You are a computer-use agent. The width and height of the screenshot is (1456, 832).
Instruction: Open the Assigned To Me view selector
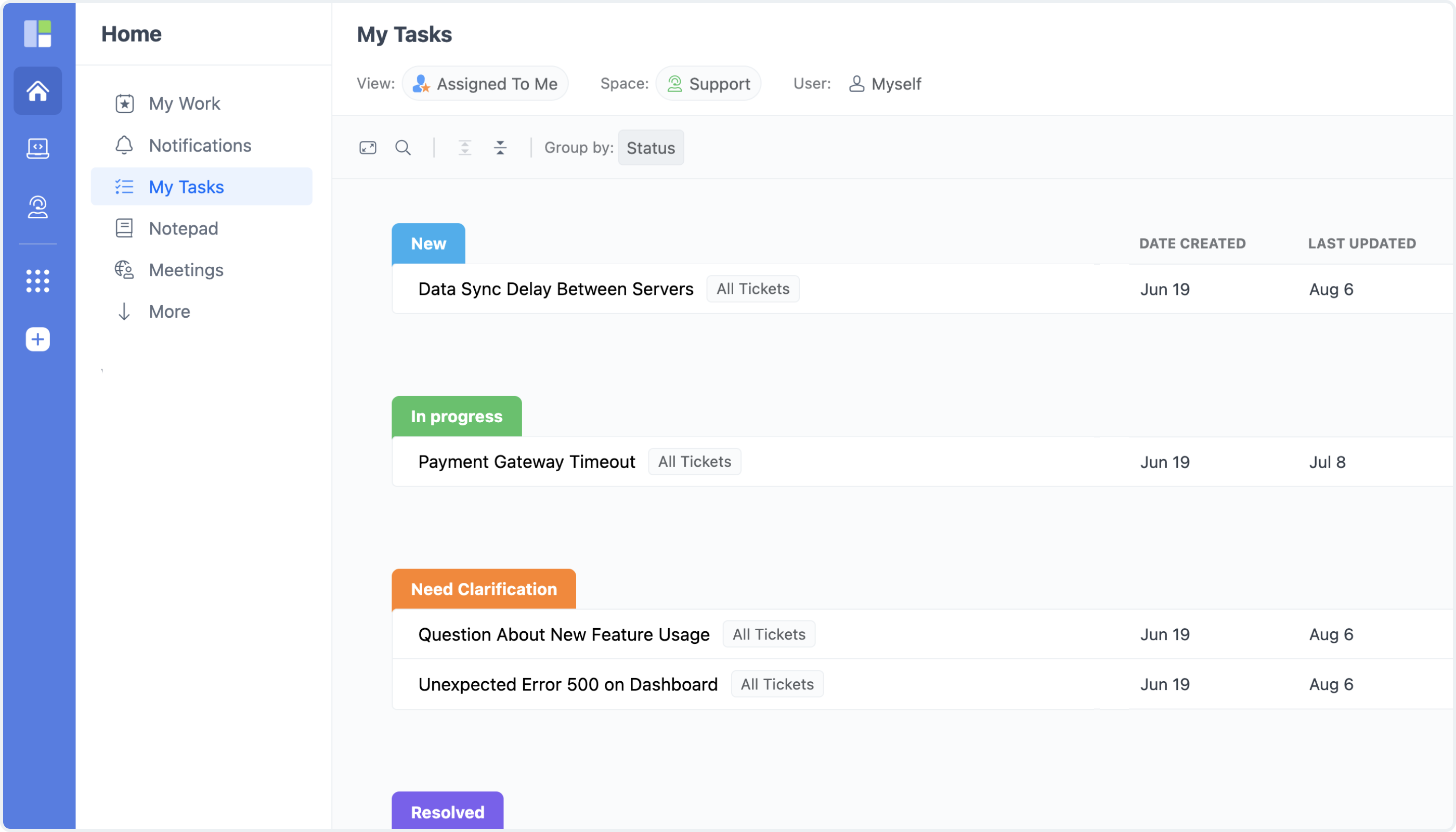pyautogui.click(x=485, y=84)
